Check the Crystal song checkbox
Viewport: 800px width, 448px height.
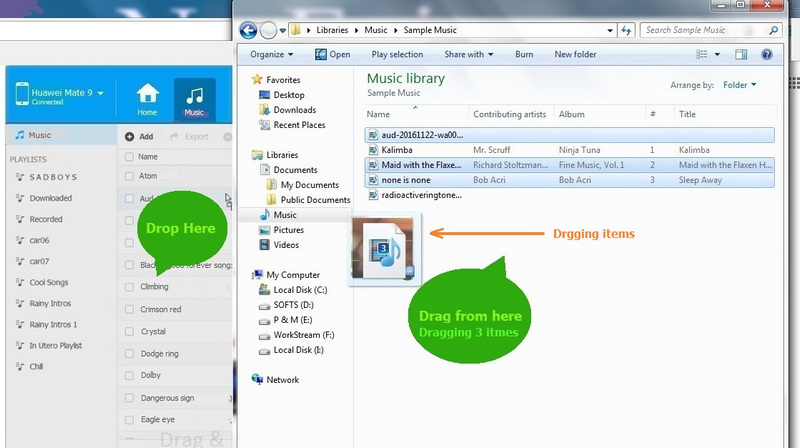pyautogui.click(x=129, y=332)
